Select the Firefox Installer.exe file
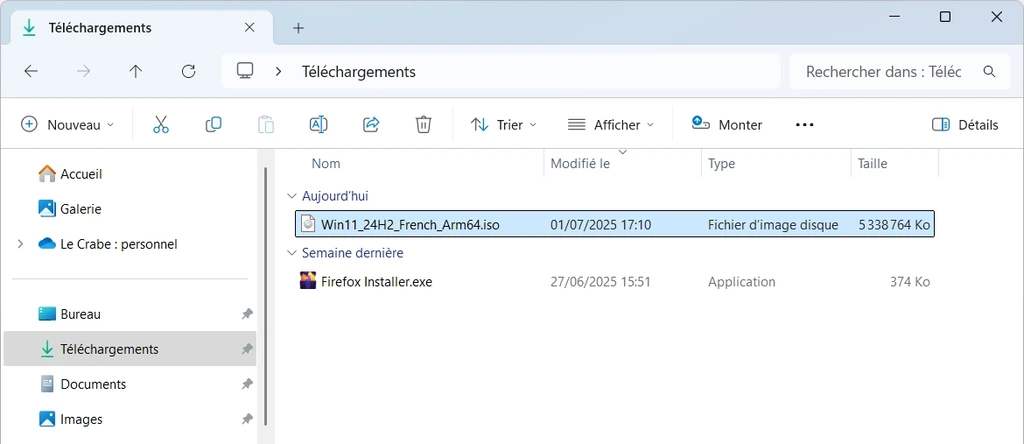 click(x=615, y=282)
